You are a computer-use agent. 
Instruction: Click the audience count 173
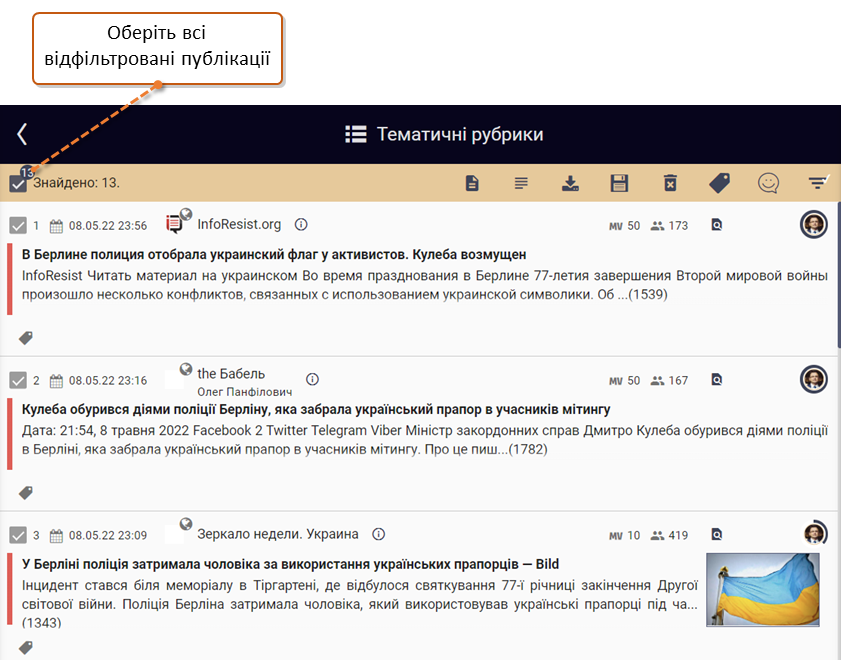tap(678, 225)
